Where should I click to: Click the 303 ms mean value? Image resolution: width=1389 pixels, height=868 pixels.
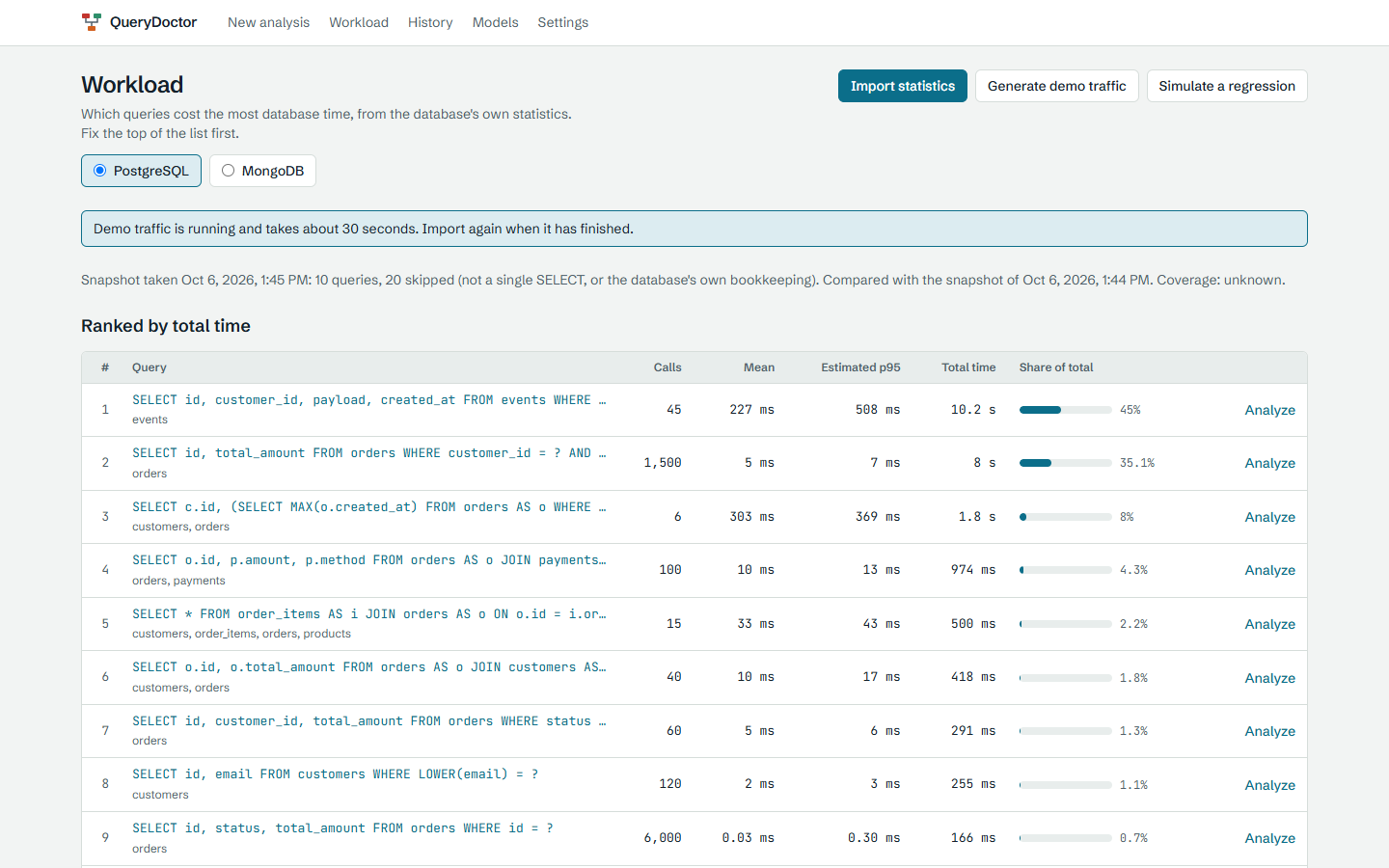click(x=752, y=517)
